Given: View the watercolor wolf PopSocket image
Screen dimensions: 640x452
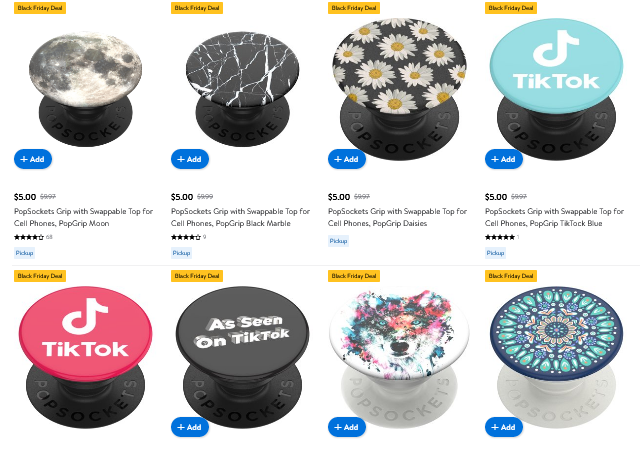Looking at the screenshot, I should (399, 357).
